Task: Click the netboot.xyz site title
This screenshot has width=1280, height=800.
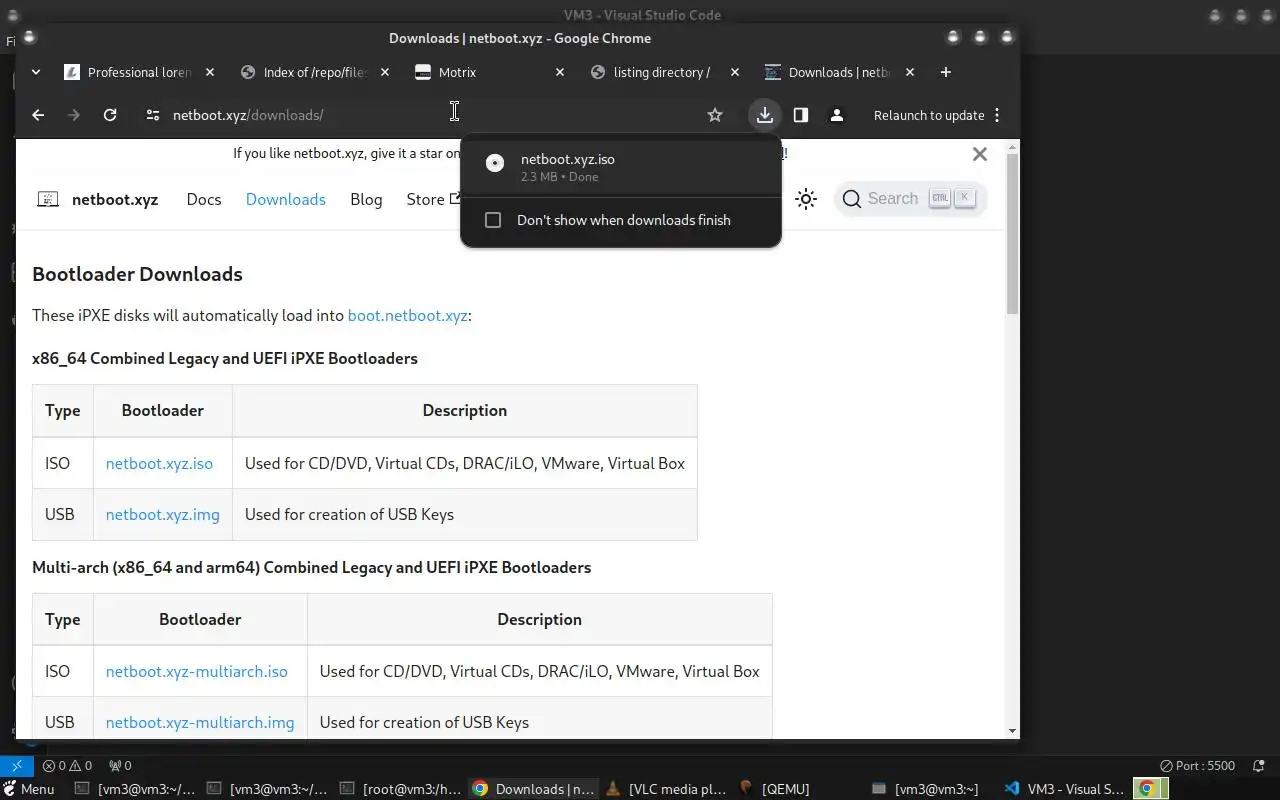Action: coord(115,199)
